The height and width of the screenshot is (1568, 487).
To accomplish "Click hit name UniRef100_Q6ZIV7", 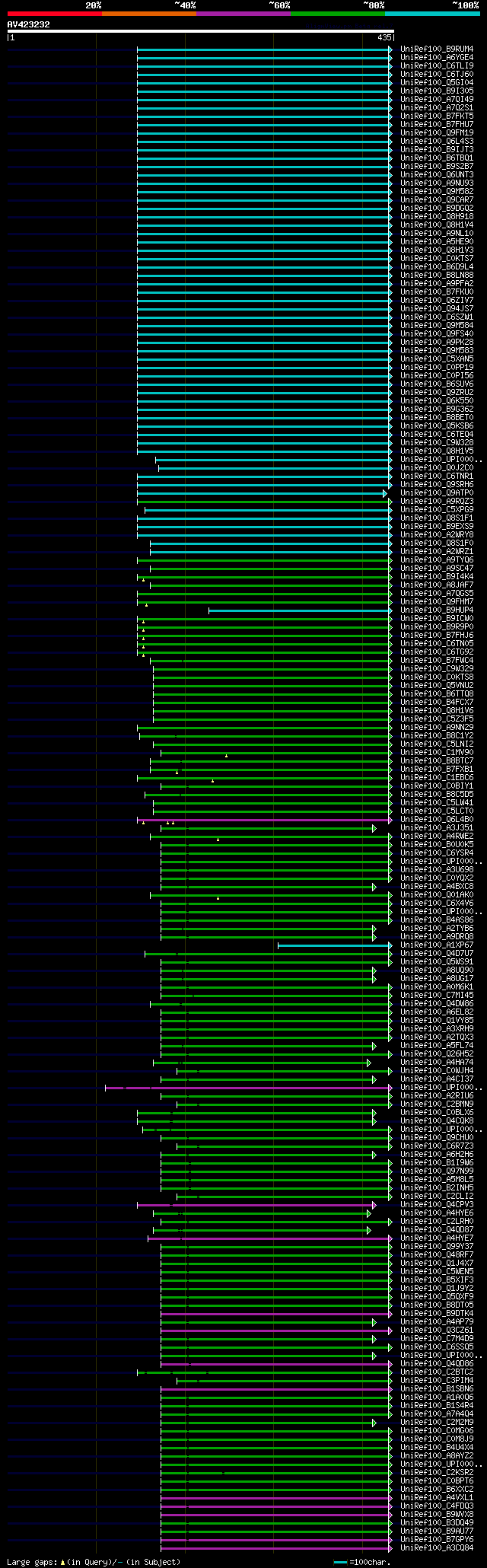I will (x=437, y=300).
